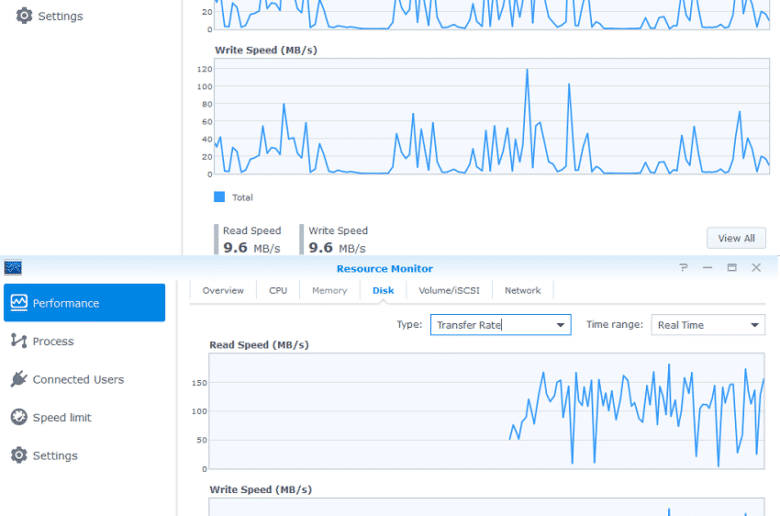
Task: Click the Performance chart icon in sidebar
Action: (x=19, y=303)
